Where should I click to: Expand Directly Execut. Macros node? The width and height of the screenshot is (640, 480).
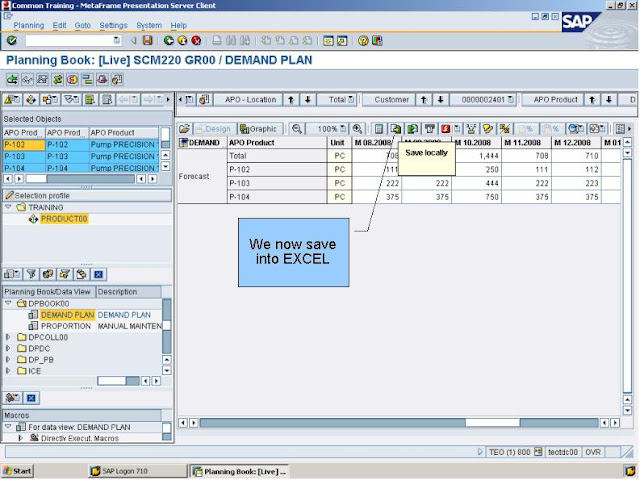20,438
